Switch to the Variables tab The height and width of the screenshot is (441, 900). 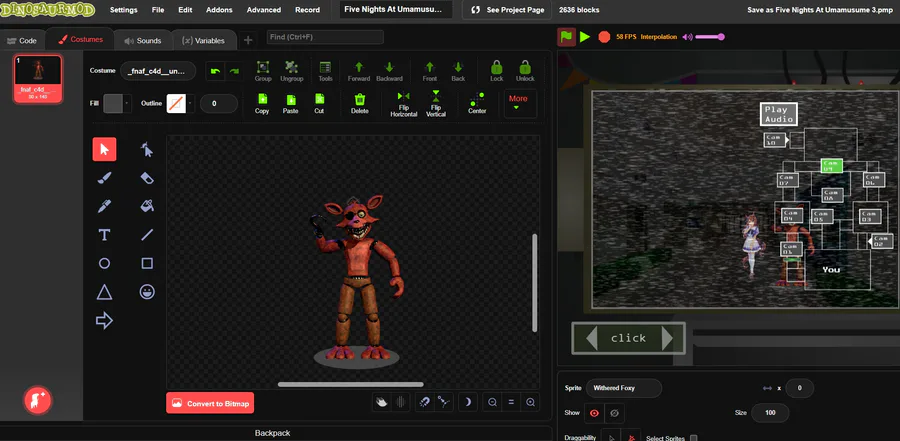pyautogui.click(x=203, y=41)
